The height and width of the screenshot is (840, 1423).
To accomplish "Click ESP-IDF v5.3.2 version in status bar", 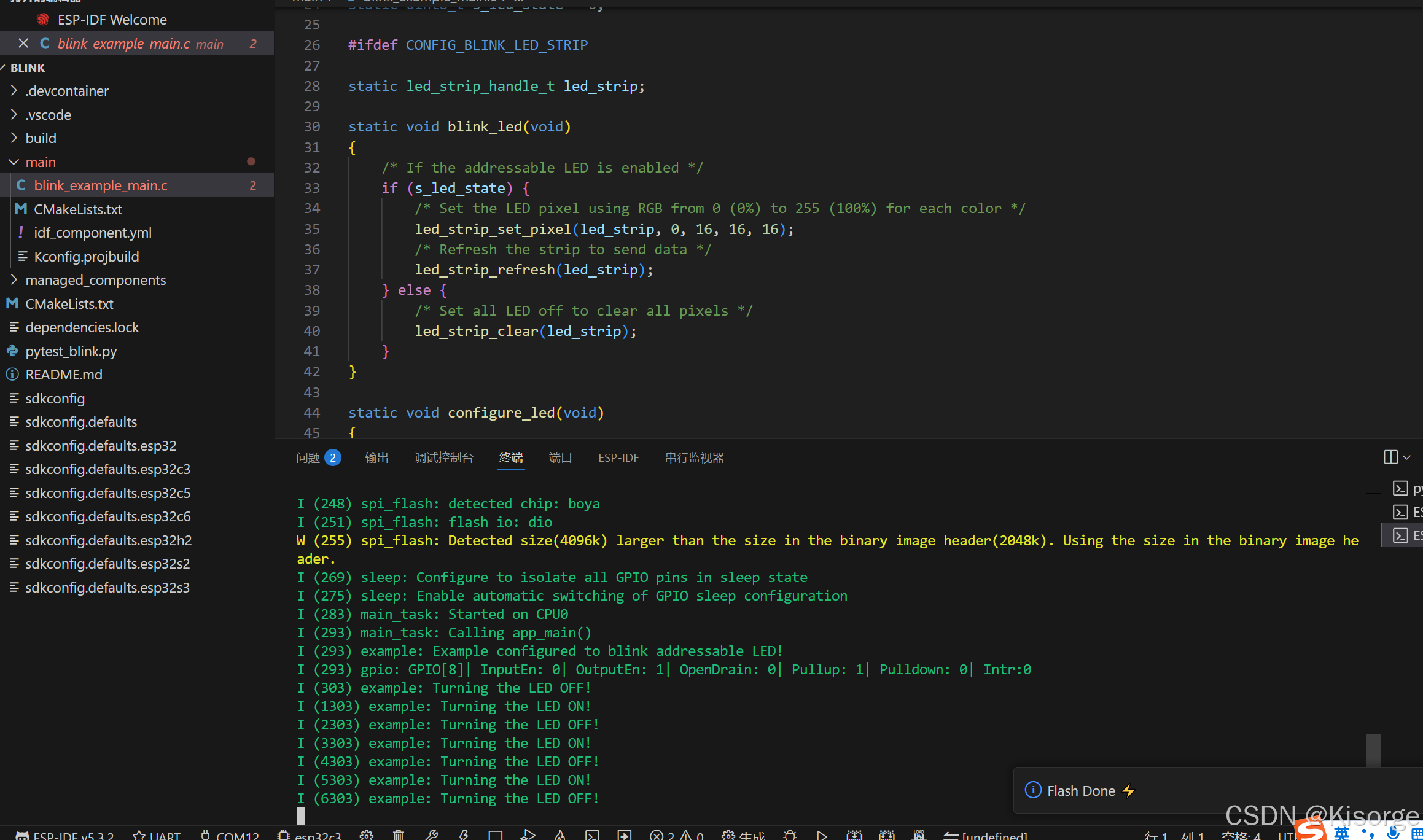I will pos(66,835).
